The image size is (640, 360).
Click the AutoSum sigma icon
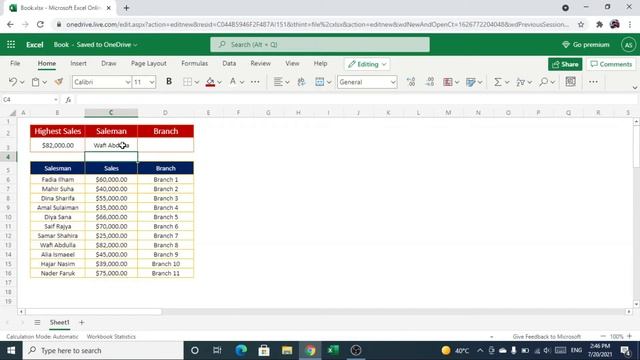tap(498, 82)
